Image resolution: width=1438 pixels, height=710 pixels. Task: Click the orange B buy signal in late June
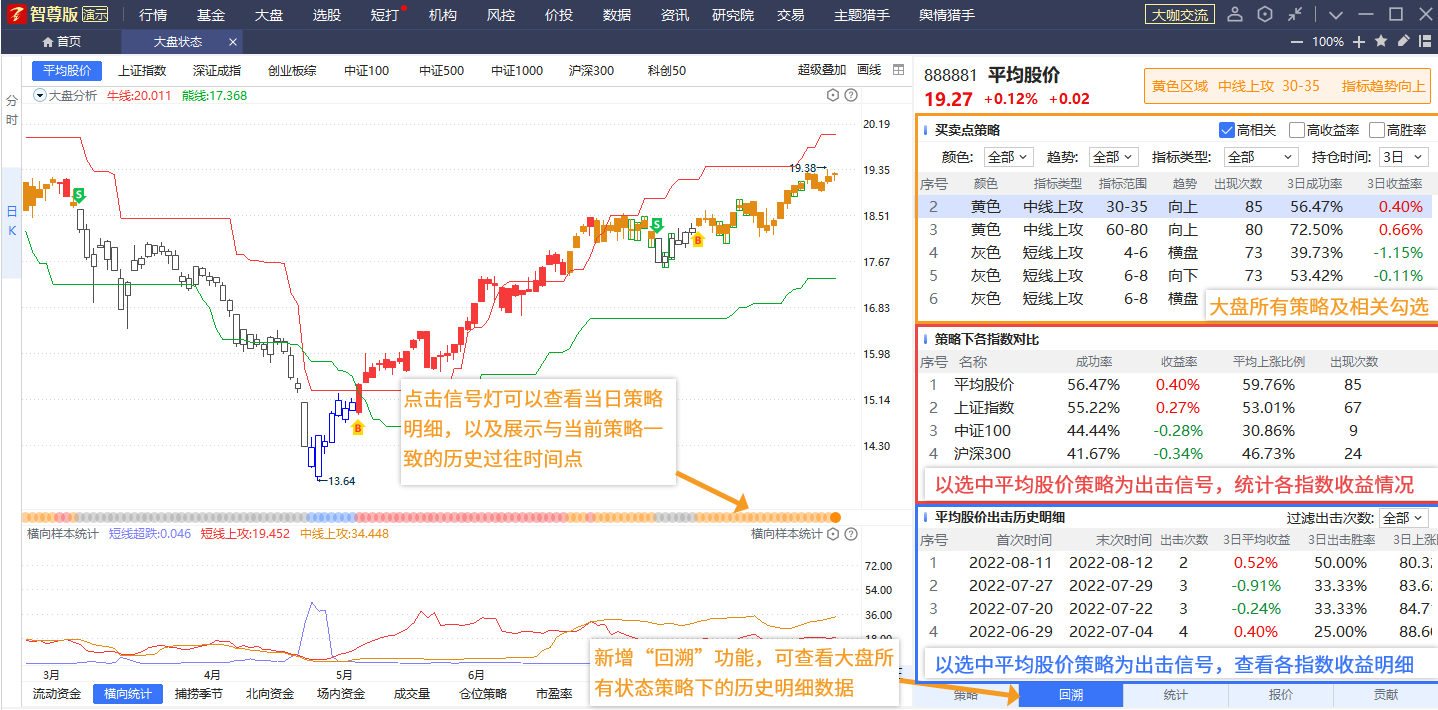[697, 240]
